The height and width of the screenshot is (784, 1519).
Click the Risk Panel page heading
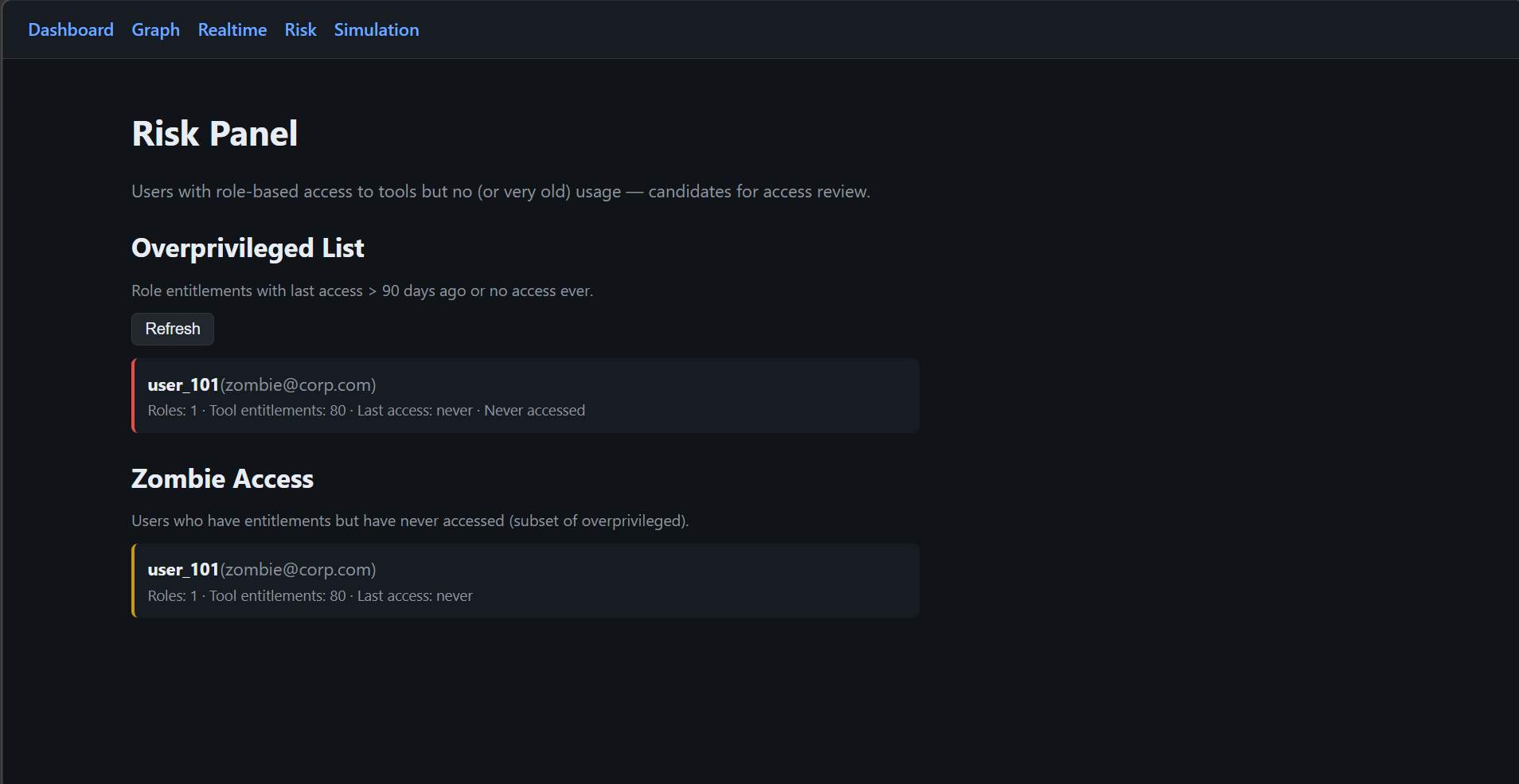click(x=215, y=134)
